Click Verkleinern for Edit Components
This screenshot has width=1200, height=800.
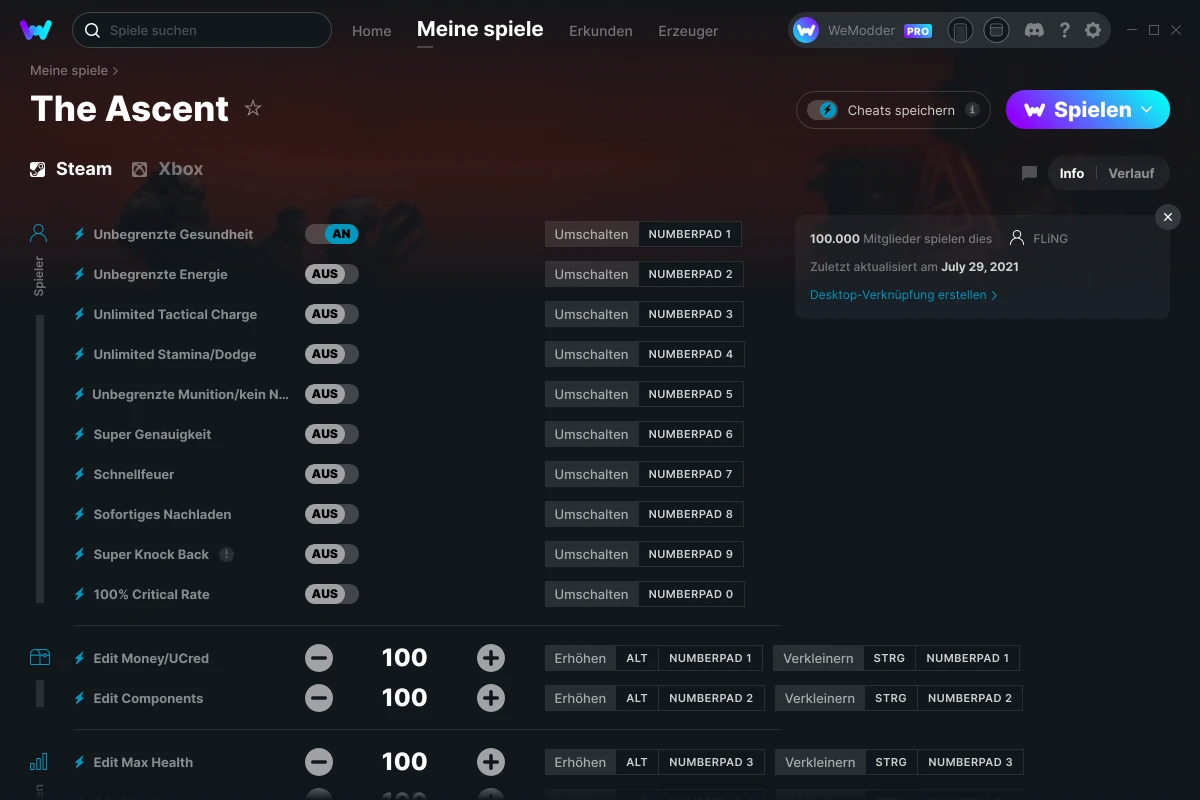(820, 698)
